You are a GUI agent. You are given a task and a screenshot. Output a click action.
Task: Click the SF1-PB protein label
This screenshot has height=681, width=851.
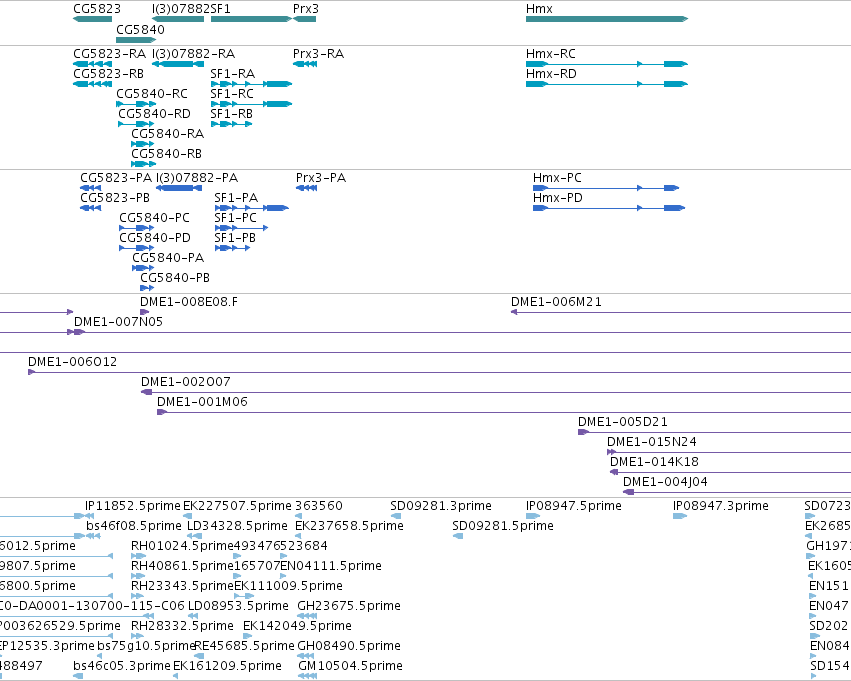(x=235, y=238)
